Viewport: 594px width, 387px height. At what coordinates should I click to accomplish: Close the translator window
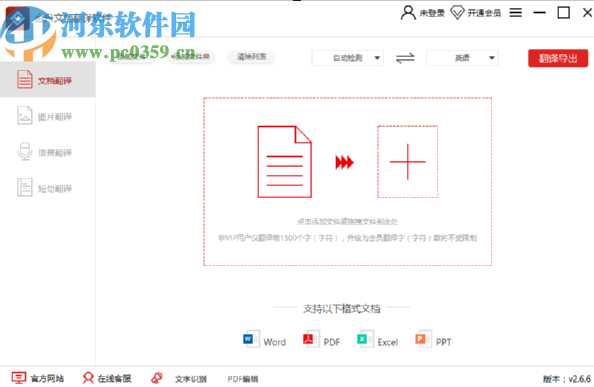(x=587, y=13)
